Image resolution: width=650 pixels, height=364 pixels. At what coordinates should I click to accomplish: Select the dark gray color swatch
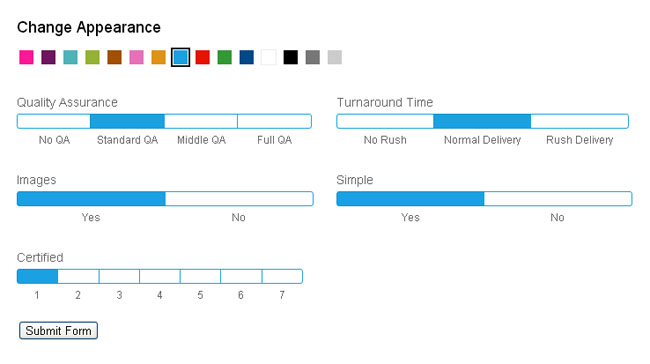coord(313,57)
